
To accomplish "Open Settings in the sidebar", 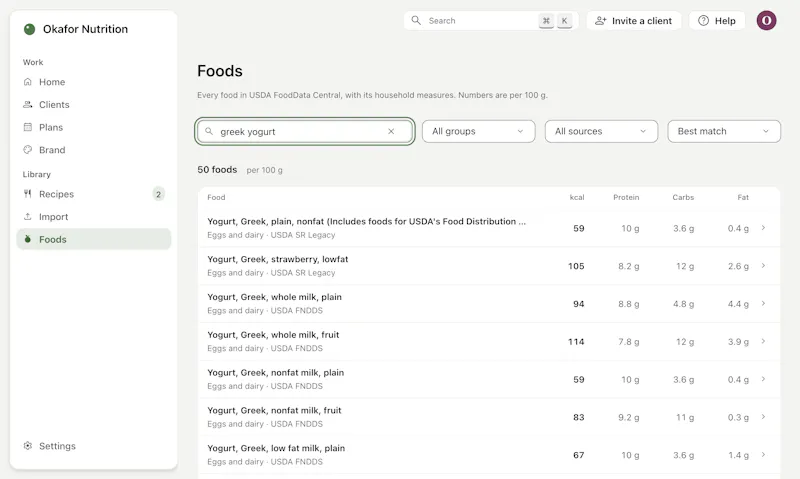I will 94,446.
